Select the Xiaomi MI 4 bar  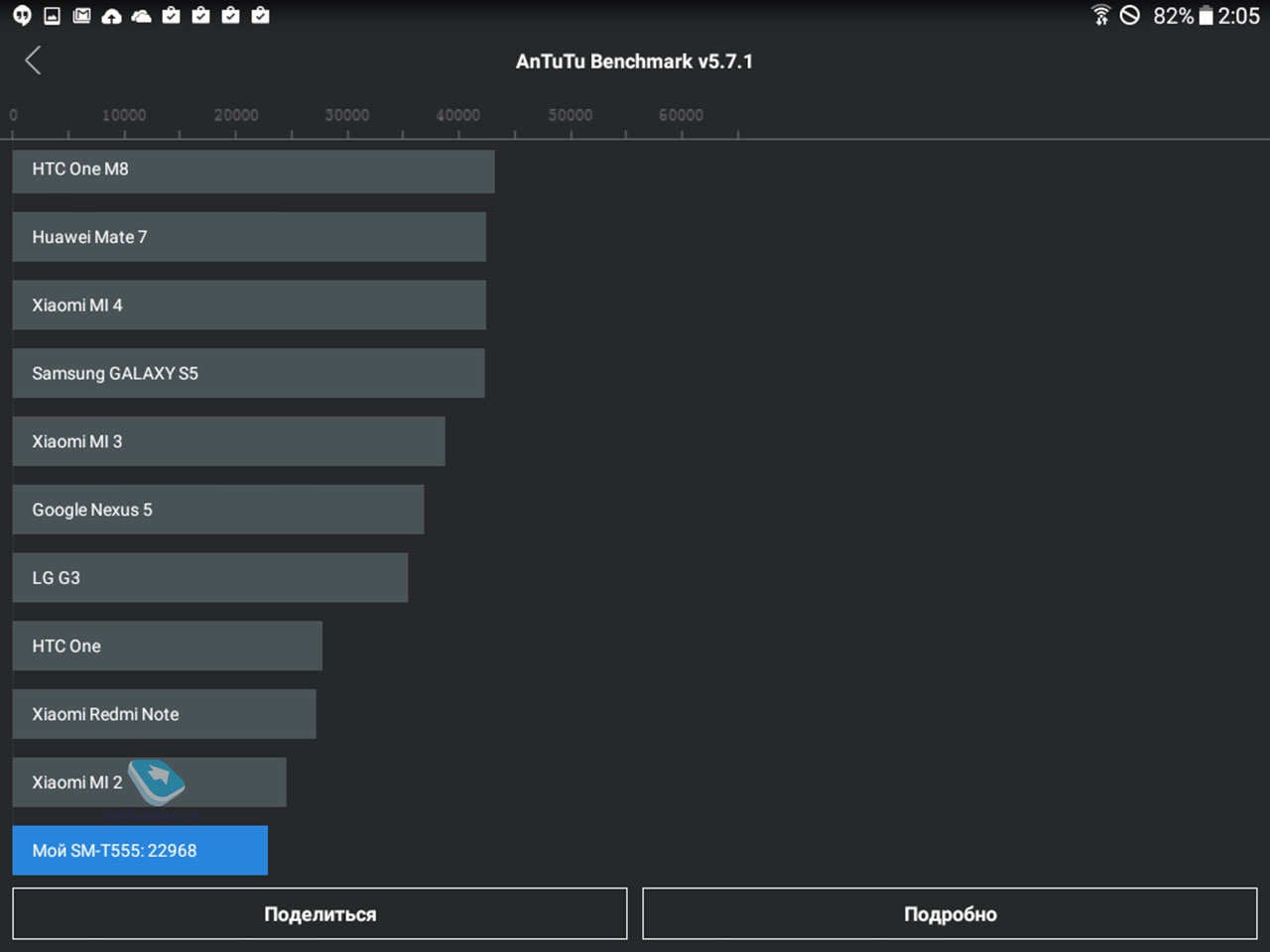[249, 305]
